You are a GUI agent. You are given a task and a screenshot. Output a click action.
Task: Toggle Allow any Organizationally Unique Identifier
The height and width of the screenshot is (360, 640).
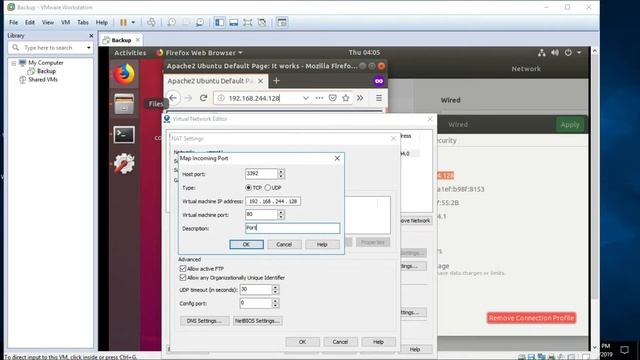tap(183, 278)
